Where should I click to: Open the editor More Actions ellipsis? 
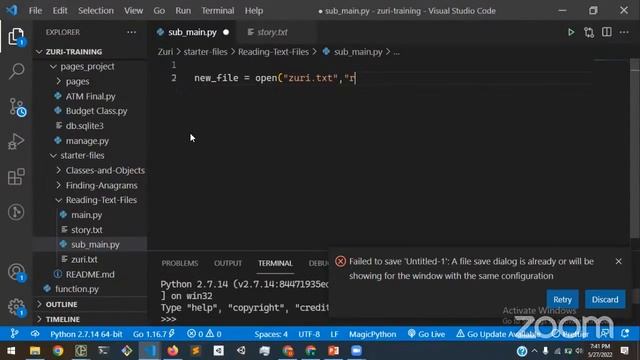[x=624, y=32]
